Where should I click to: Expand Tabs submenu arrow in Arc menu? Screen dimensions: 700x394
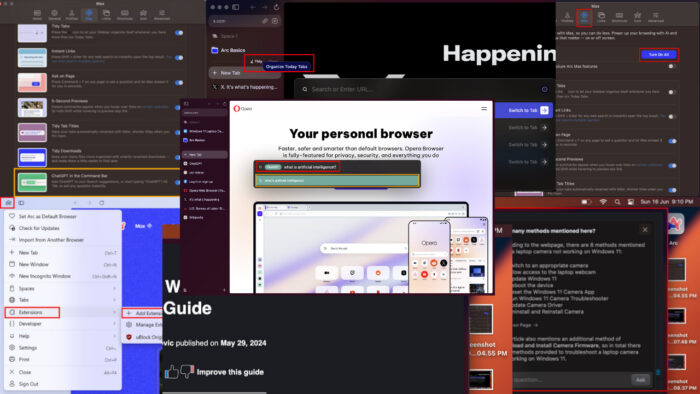(x=114, y=300)
